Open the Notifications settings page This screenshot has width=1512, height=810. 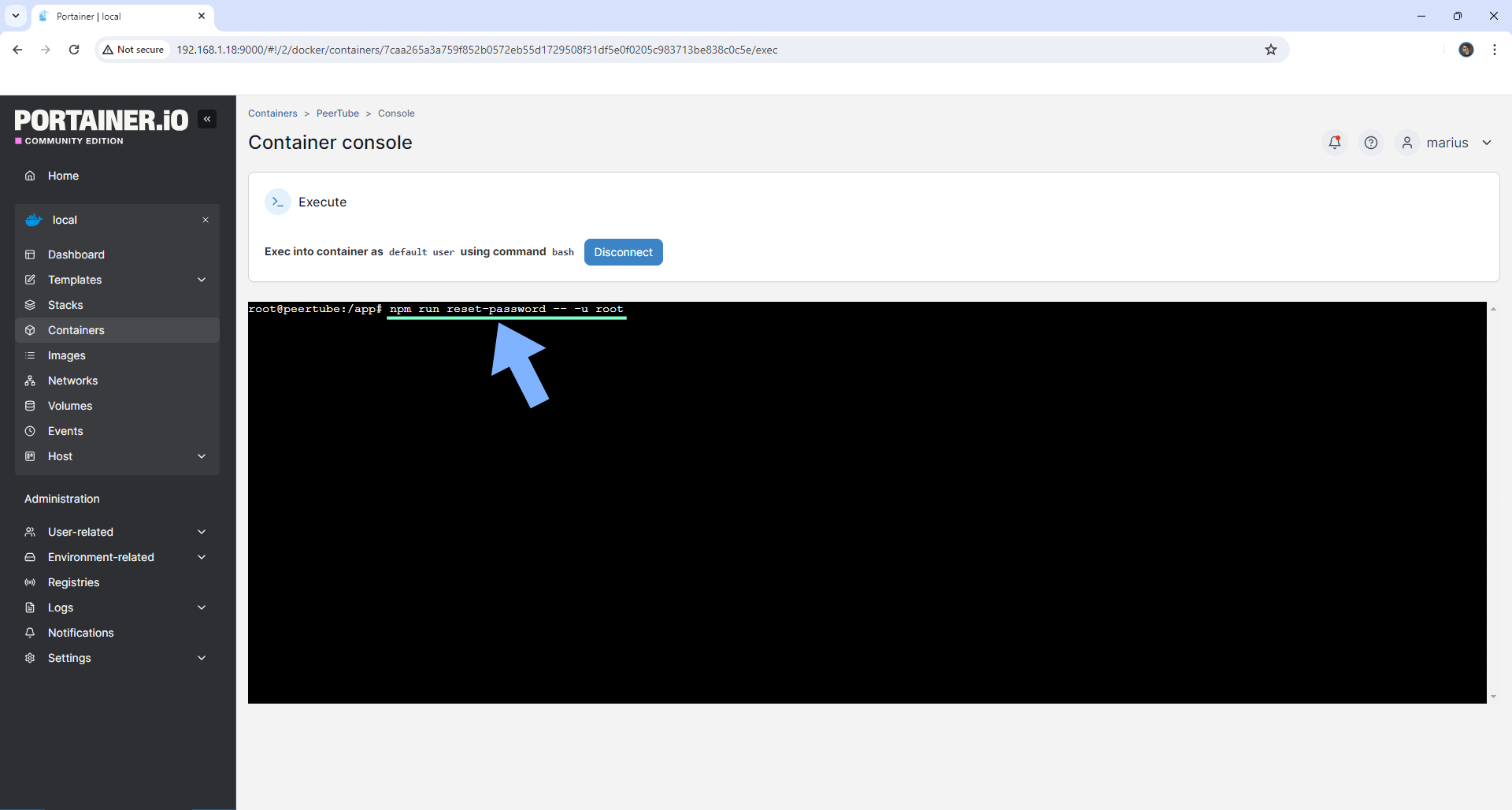click(80, 633)
